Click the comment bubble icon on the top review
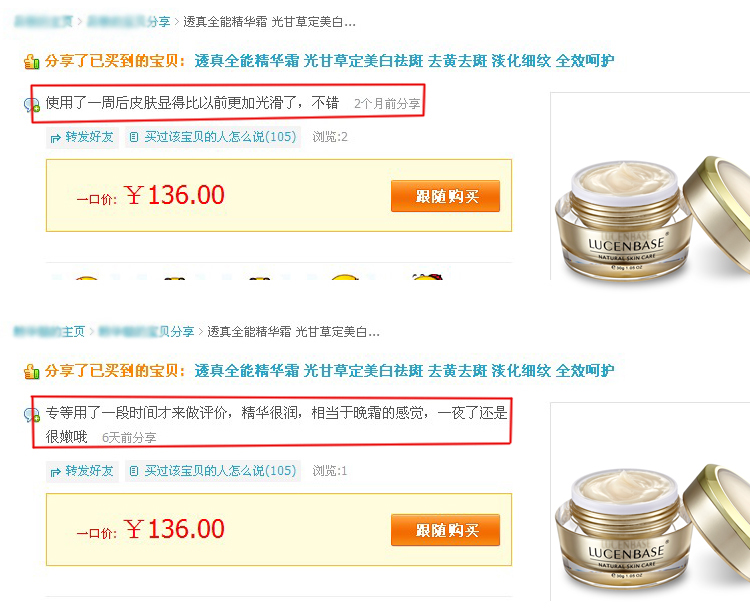Image resolution: width=750 pixels, height=612 pixels. [x=32, y=104]
